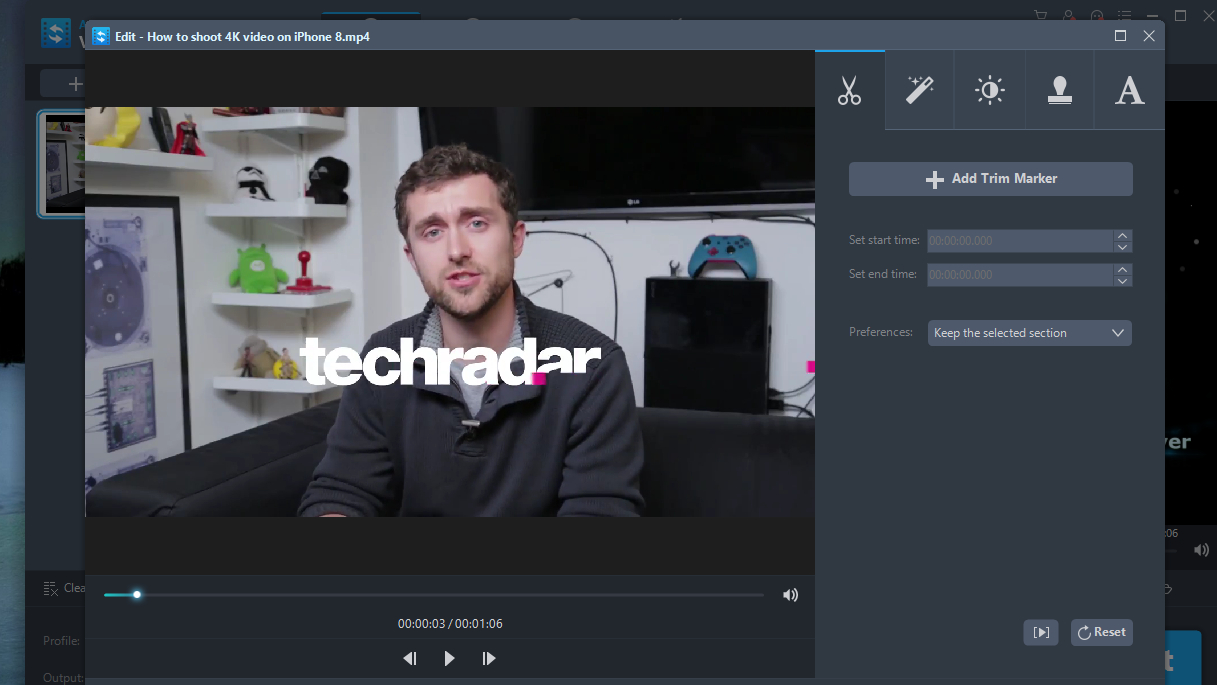Viewport: 1217px width, 685px height.
Task: Select the video thumbnail in main window
Action: click(62, 164)
